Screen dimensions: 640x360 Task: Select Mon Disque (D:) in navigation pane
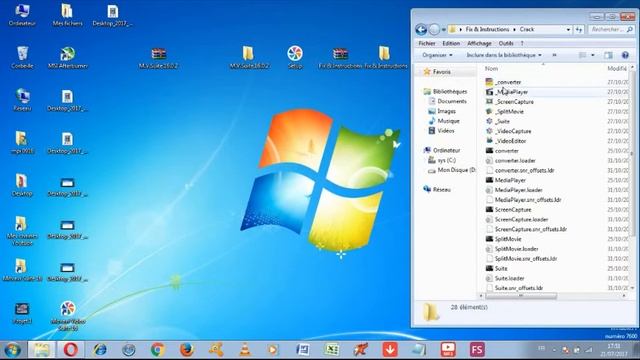tap(456, 170)
